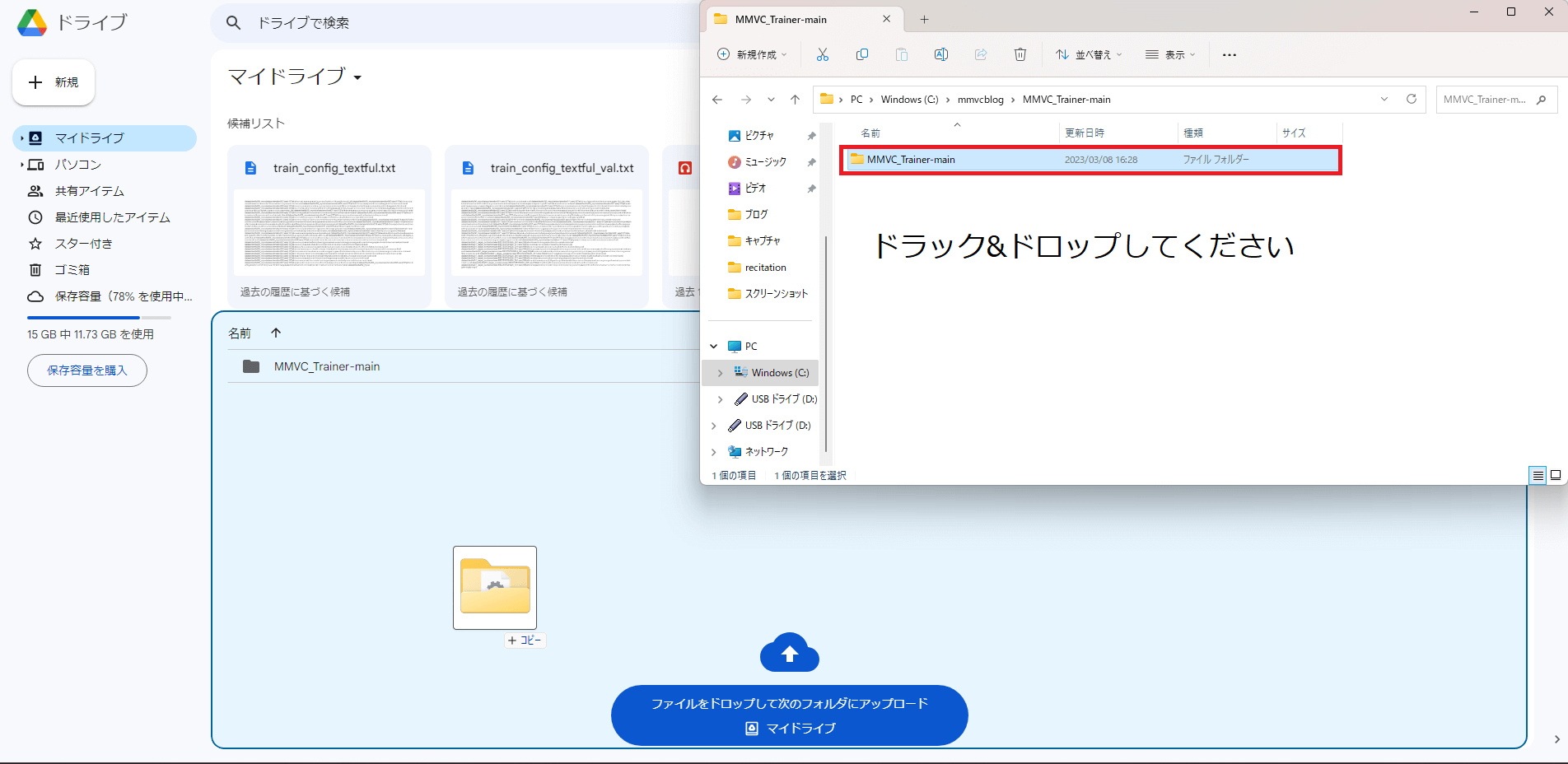
Task: Open 最近使用したアイテム in Drive sidebar
Action: tap(112, 217)
